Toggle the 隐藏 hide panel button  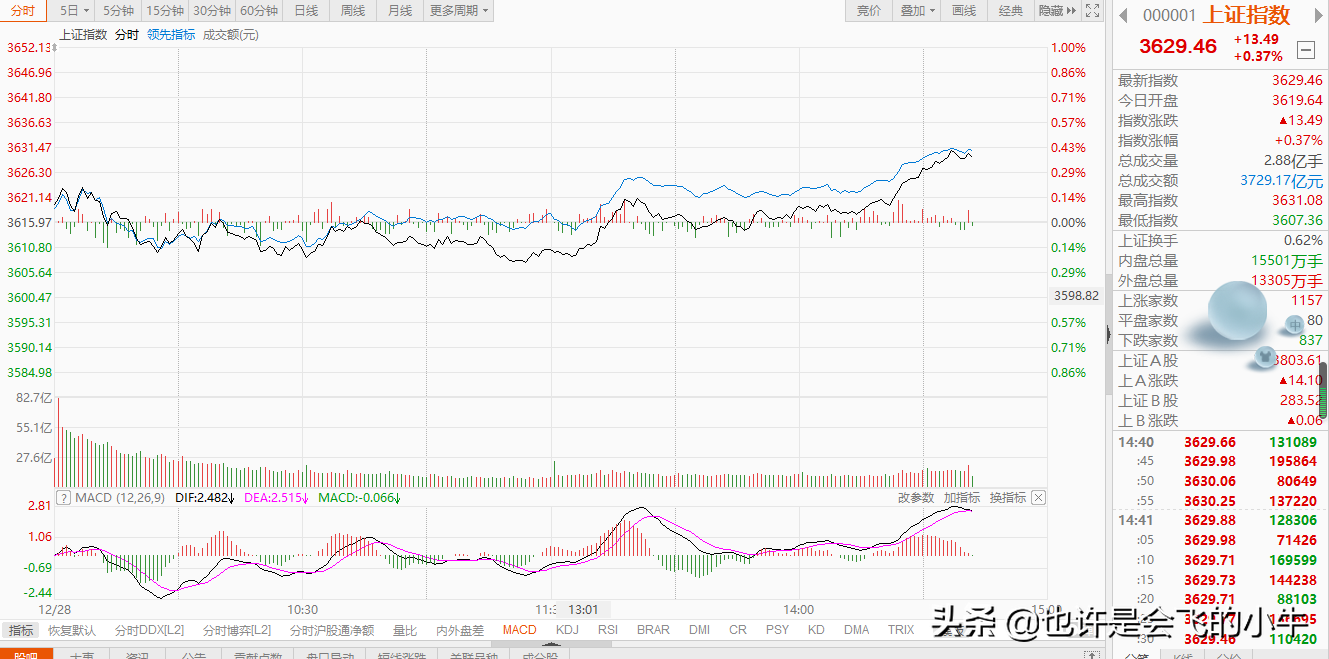[x=1056, y=11]
